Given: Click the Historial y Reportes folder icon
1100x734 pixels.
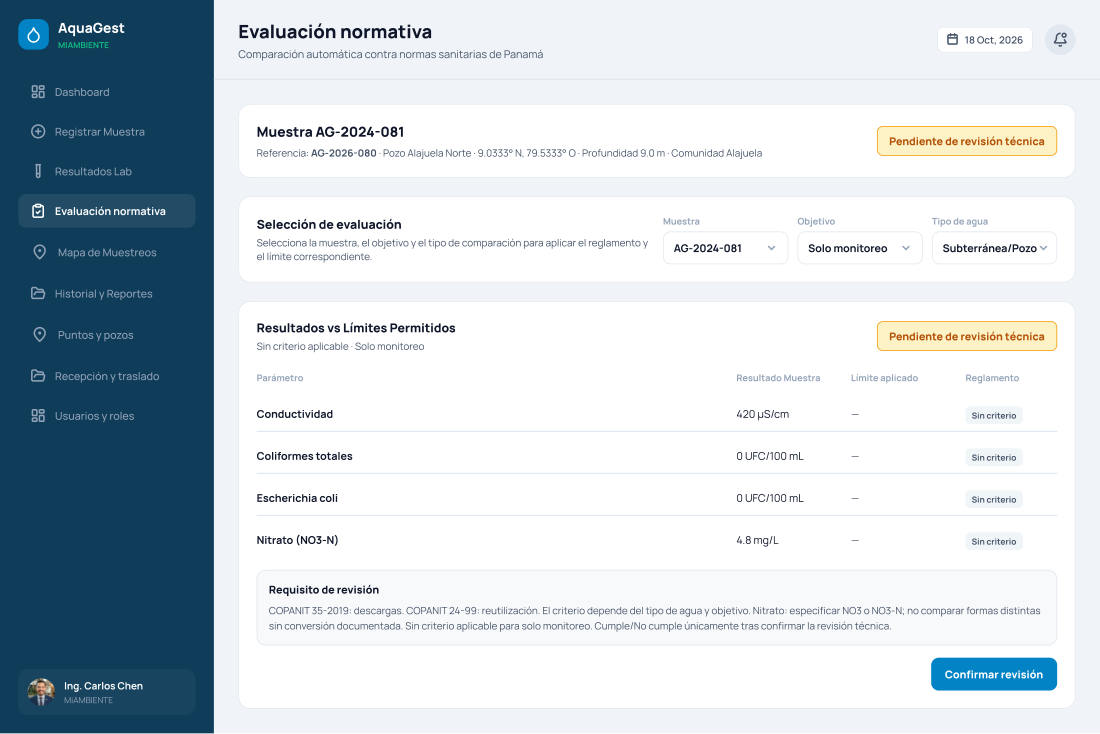Looking at the screenshot, I should pos(38,293).
